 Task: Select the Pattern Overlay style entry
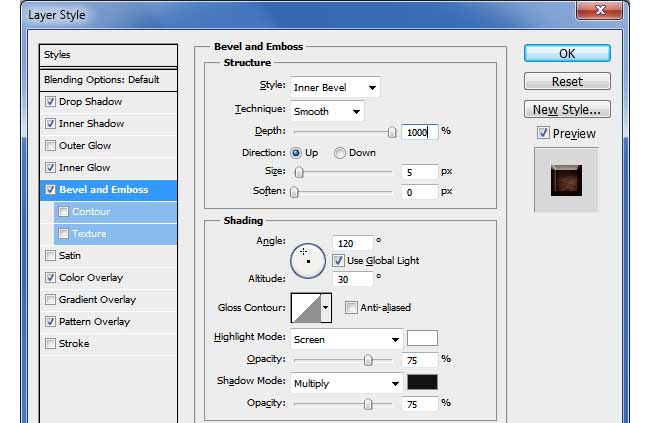[95, 322]
